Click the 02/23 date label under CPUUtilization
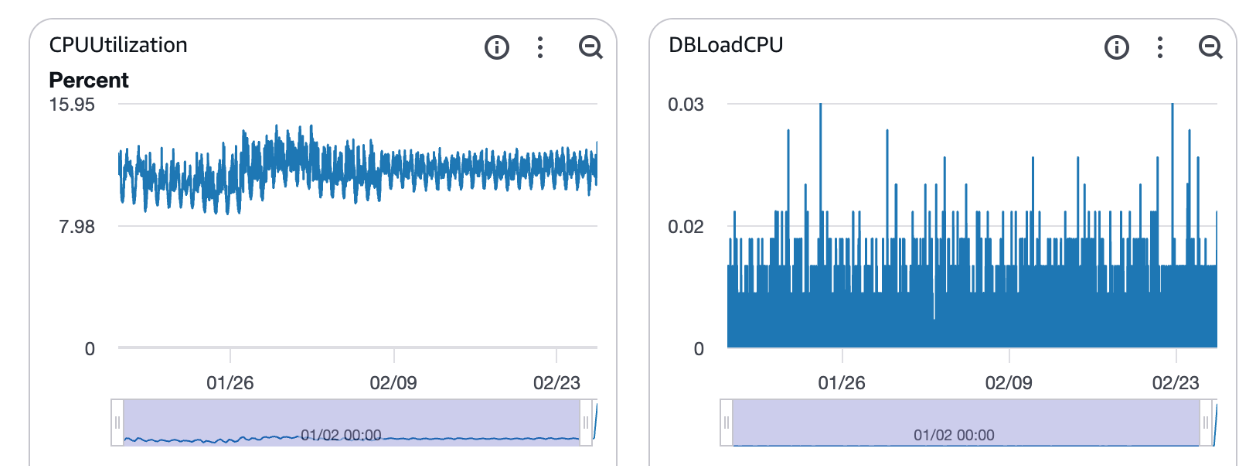Viewport: 1252px width, 466px height. pyautogui.click(x=558, y=383)
